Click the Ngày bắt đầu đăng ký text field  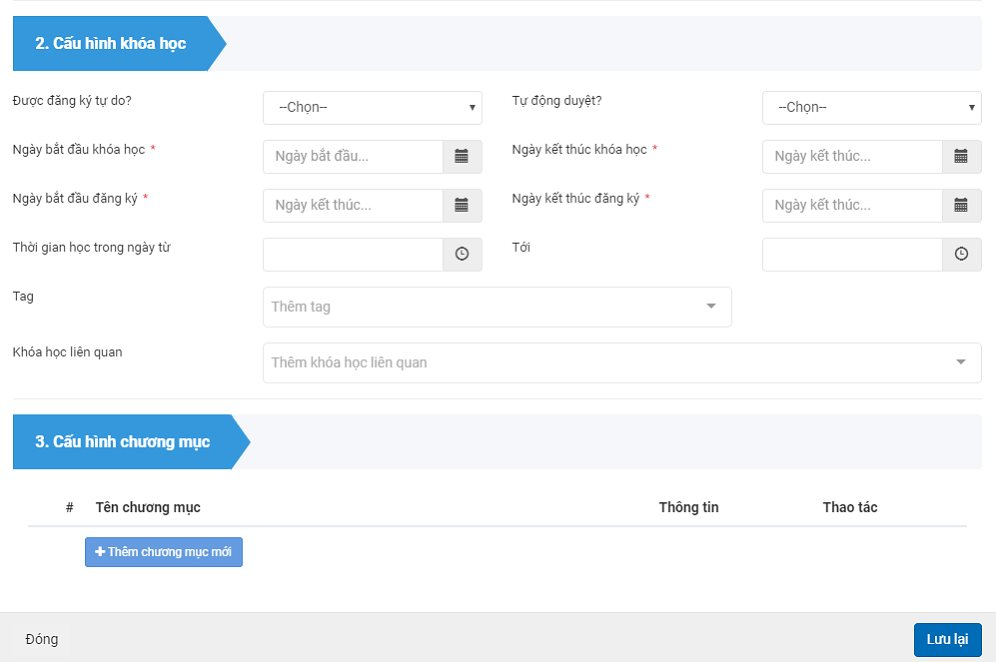[x=353, y=205]
